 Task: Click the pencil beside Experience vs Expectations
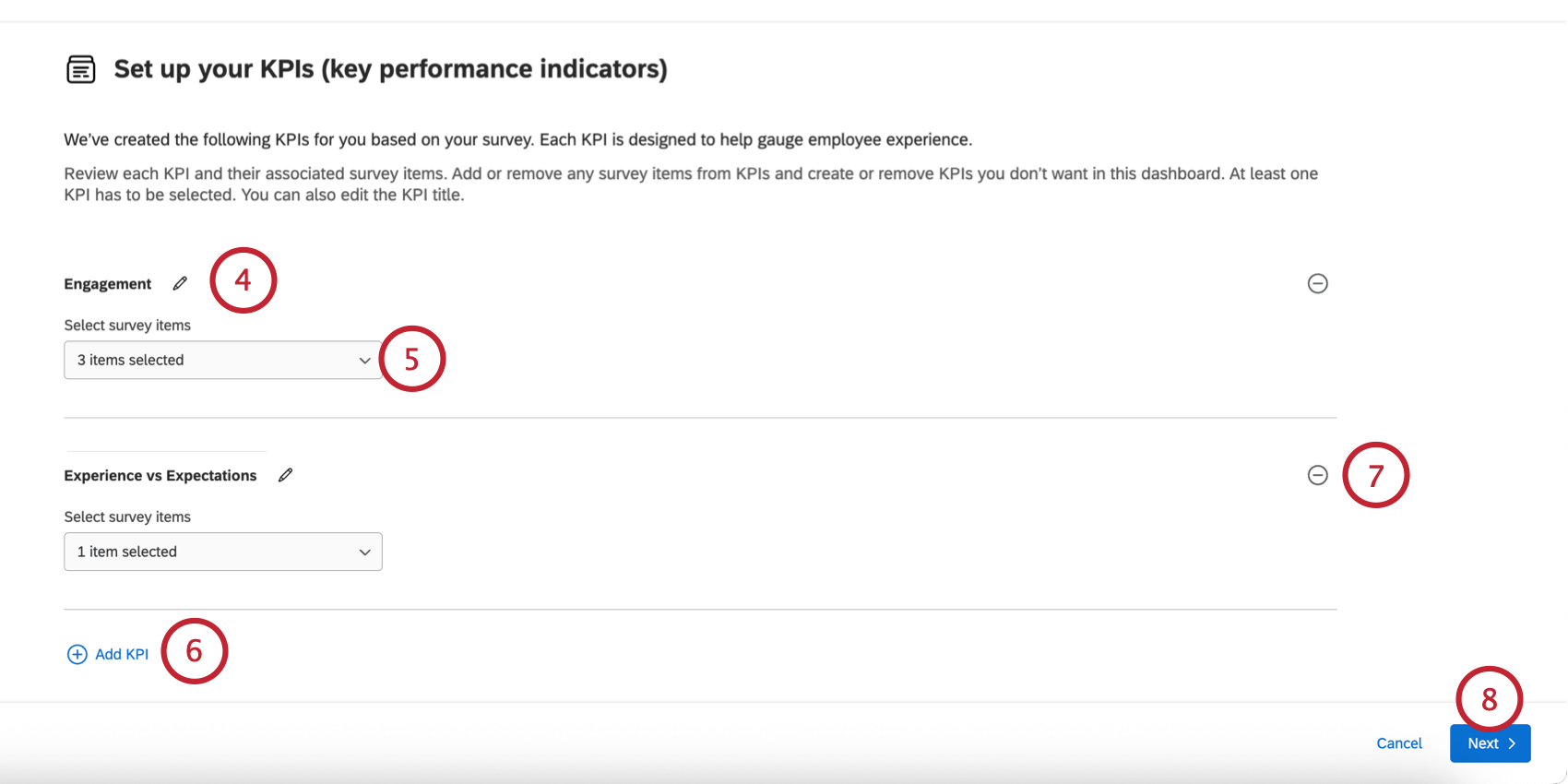pyautogui.click(x=285, y=474)
